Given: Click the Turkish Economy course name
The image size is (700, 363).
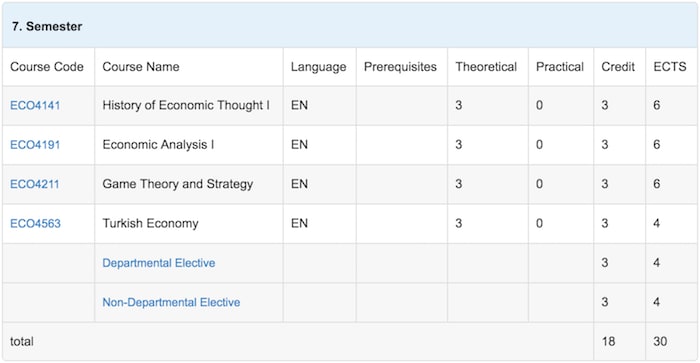Looking at the screenshot, I should click(x=150, y=223).
